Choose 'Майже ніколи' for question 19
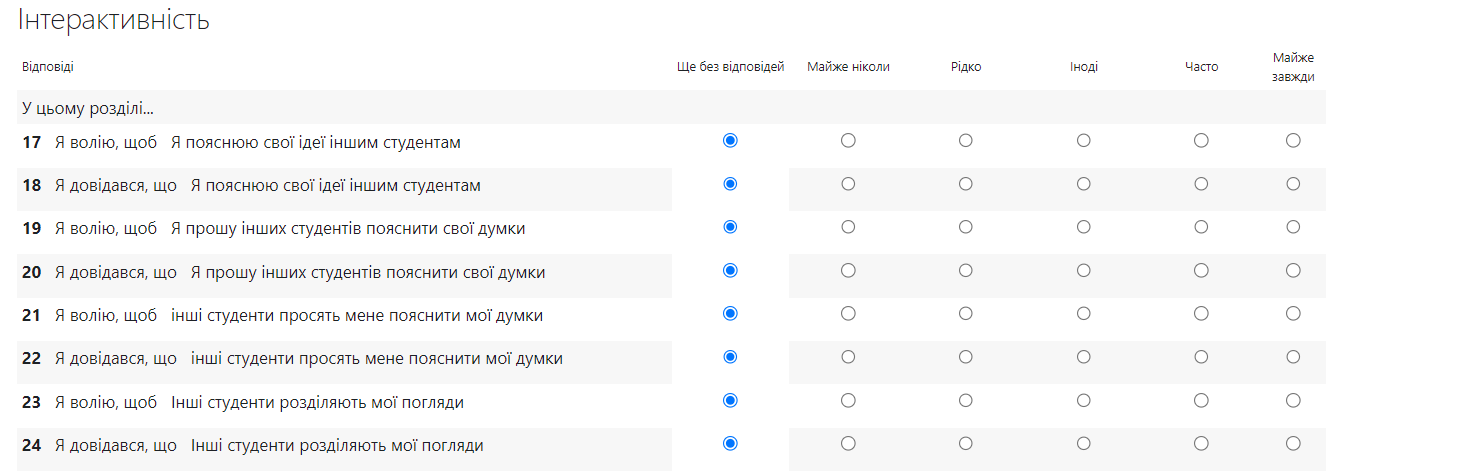 848,227
